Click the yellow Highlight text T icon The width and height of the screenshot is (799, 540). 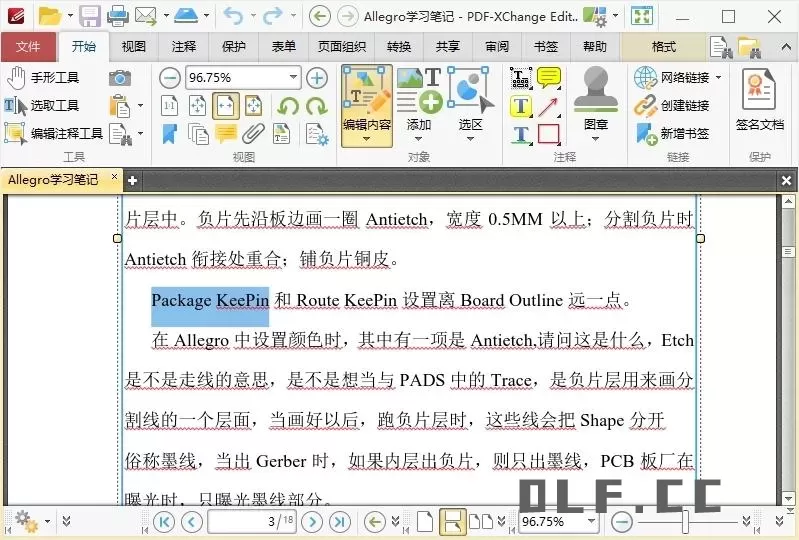pos(521,106)
